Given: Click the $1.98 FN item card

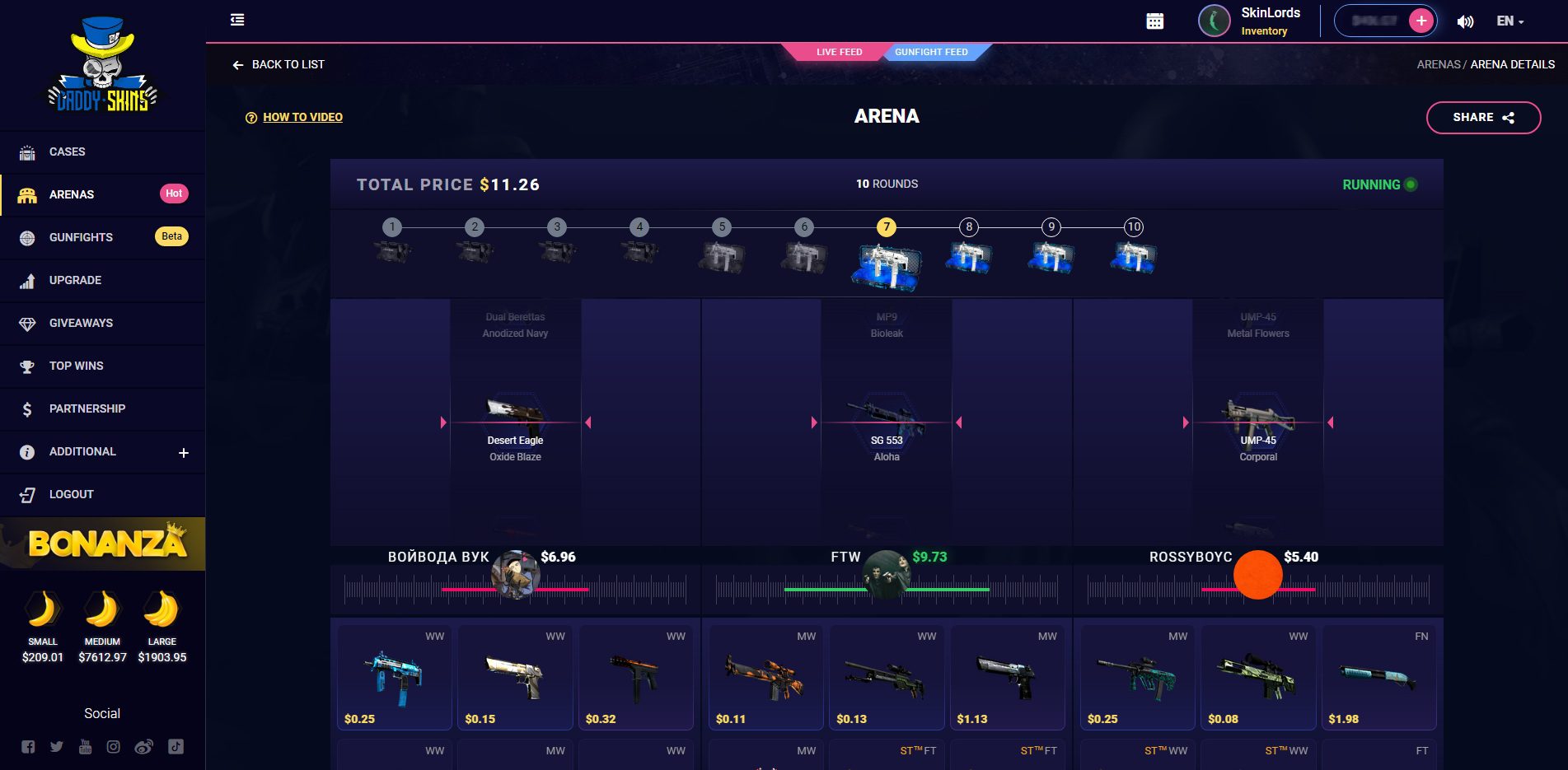Looking at the screenshot, I should click(1378, 677).
